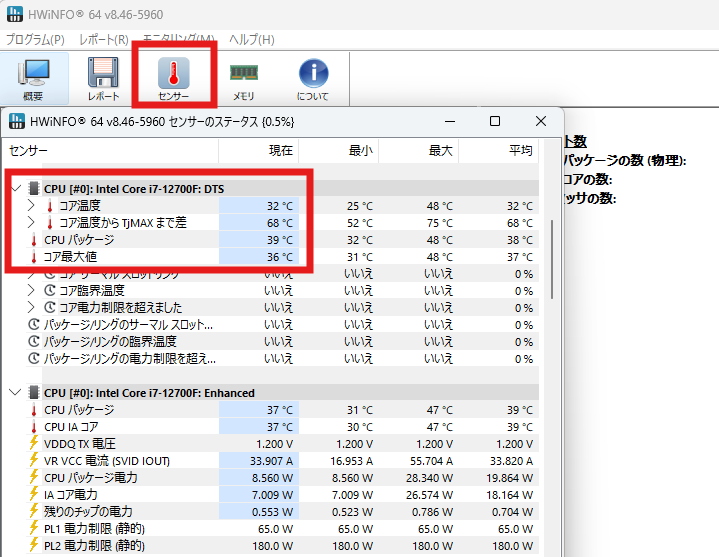Open the 概要 summary toolbar button
Image resolution: width=719 pixels, height=557 pixels.
34,78
